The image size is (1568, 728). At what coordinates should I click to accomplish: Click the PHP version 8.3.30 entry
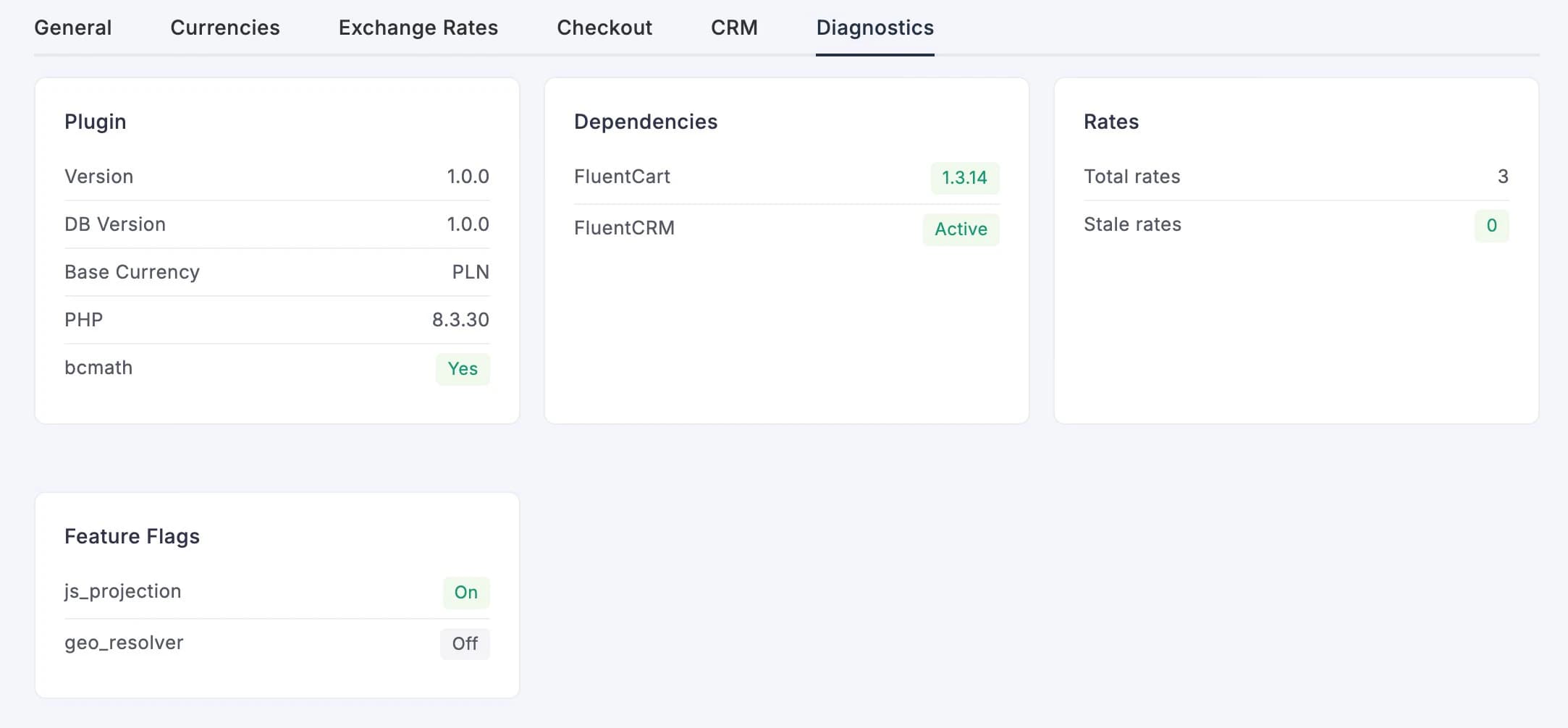[x=460, y=319]
